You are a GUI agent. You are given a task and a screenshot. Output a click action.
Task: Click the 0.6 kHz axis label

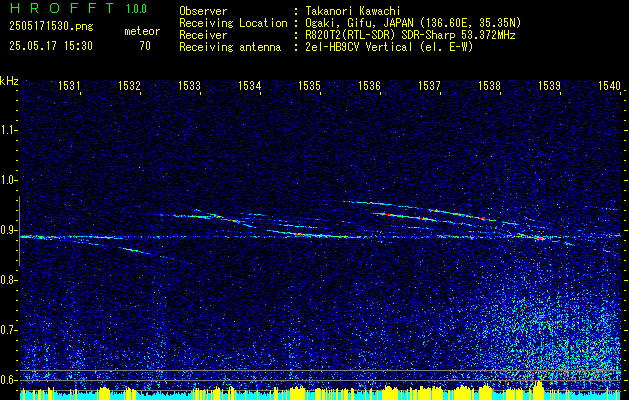click(9, 380)
